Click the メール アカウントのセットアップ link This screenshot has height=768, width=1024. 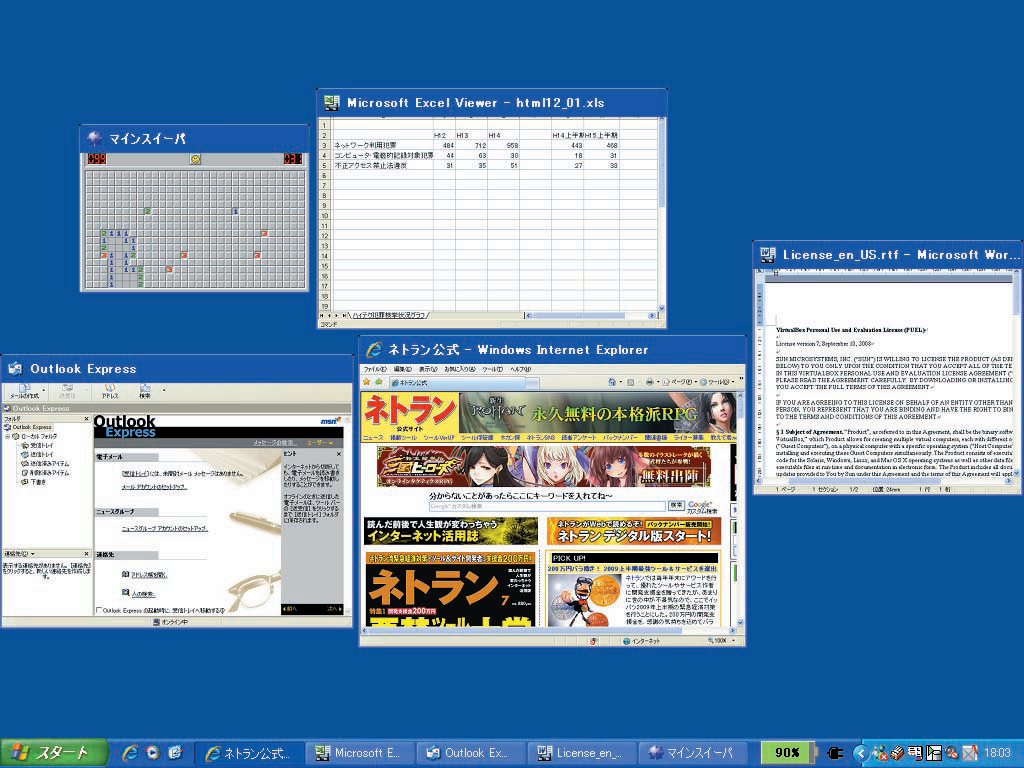[x=154, y=487]
